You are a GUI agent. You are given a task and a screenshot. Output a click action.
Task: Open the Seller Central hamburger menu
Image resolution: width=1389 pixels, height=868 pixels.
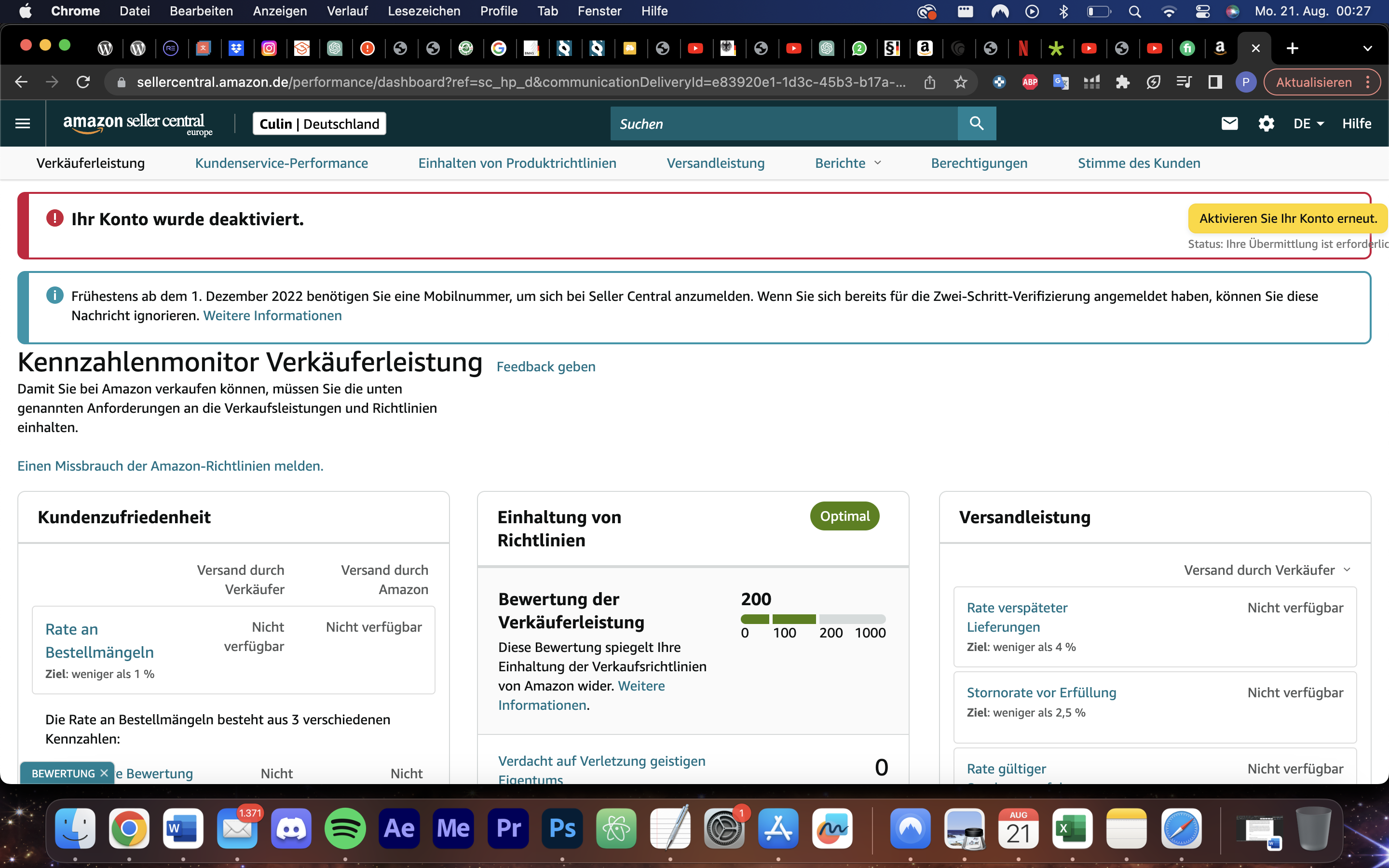coord(22,123)
